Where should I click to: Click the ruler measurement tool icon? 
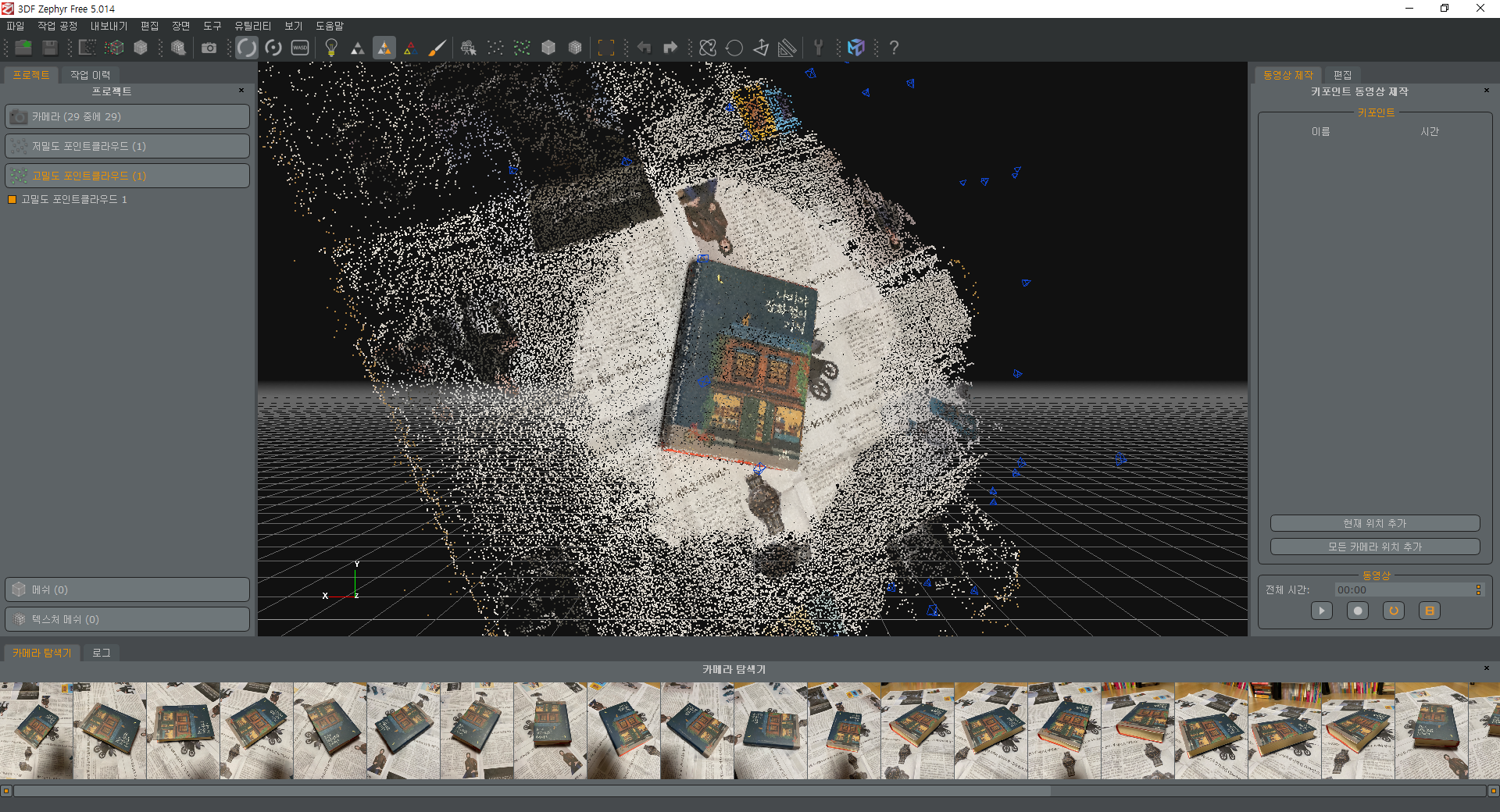[787, 48]
